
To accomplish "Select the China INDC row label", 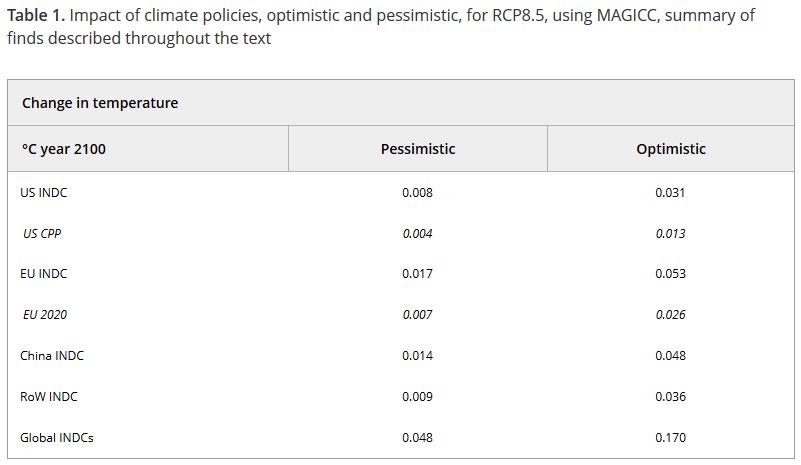I will click(52, 355).
